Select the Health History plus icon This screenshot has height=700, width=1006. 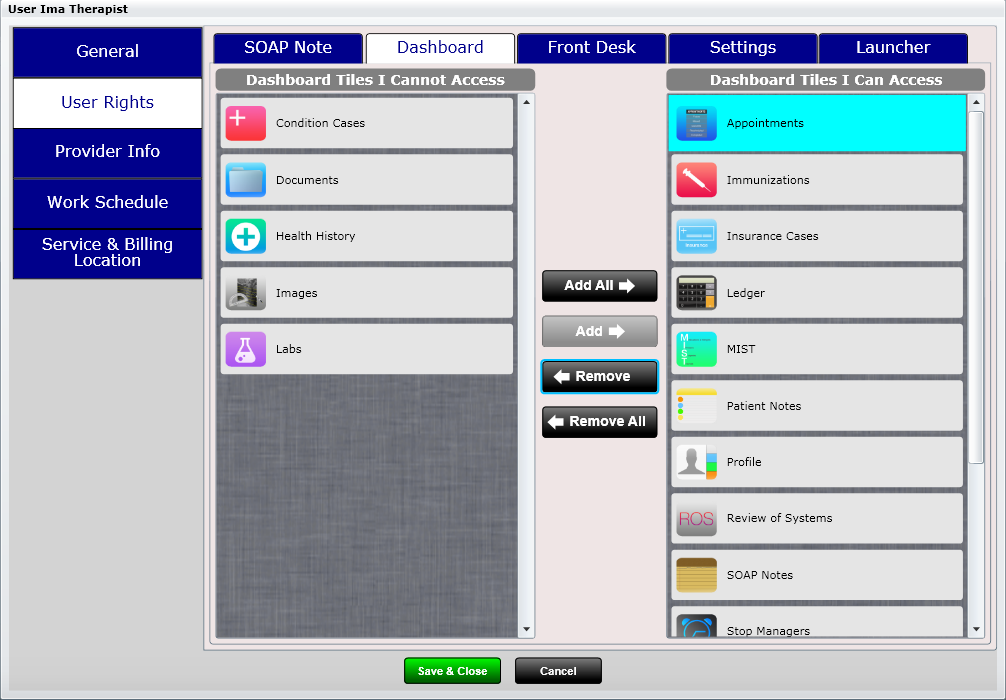245,236
